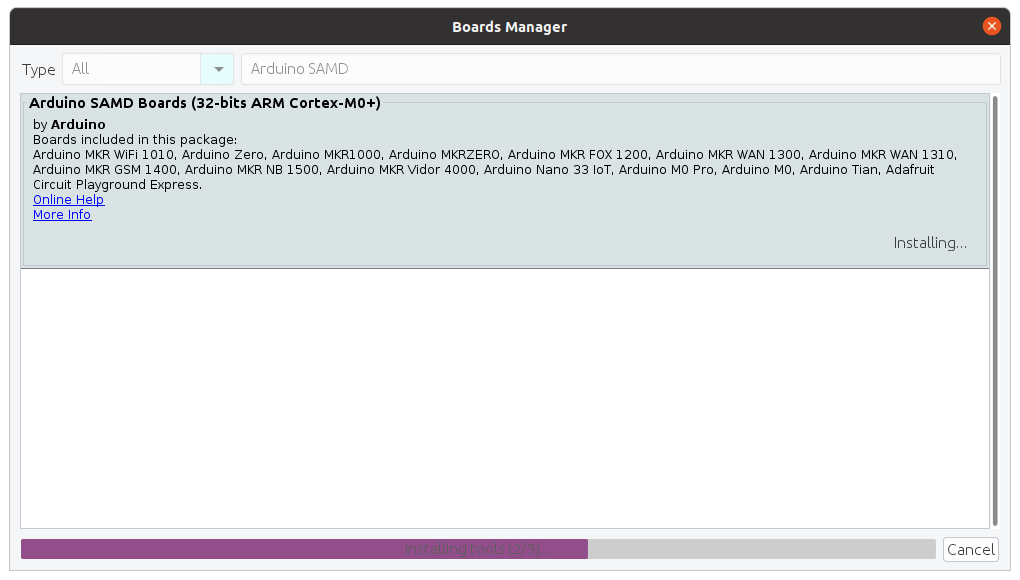Open the Online Help link

pos(68,200)
